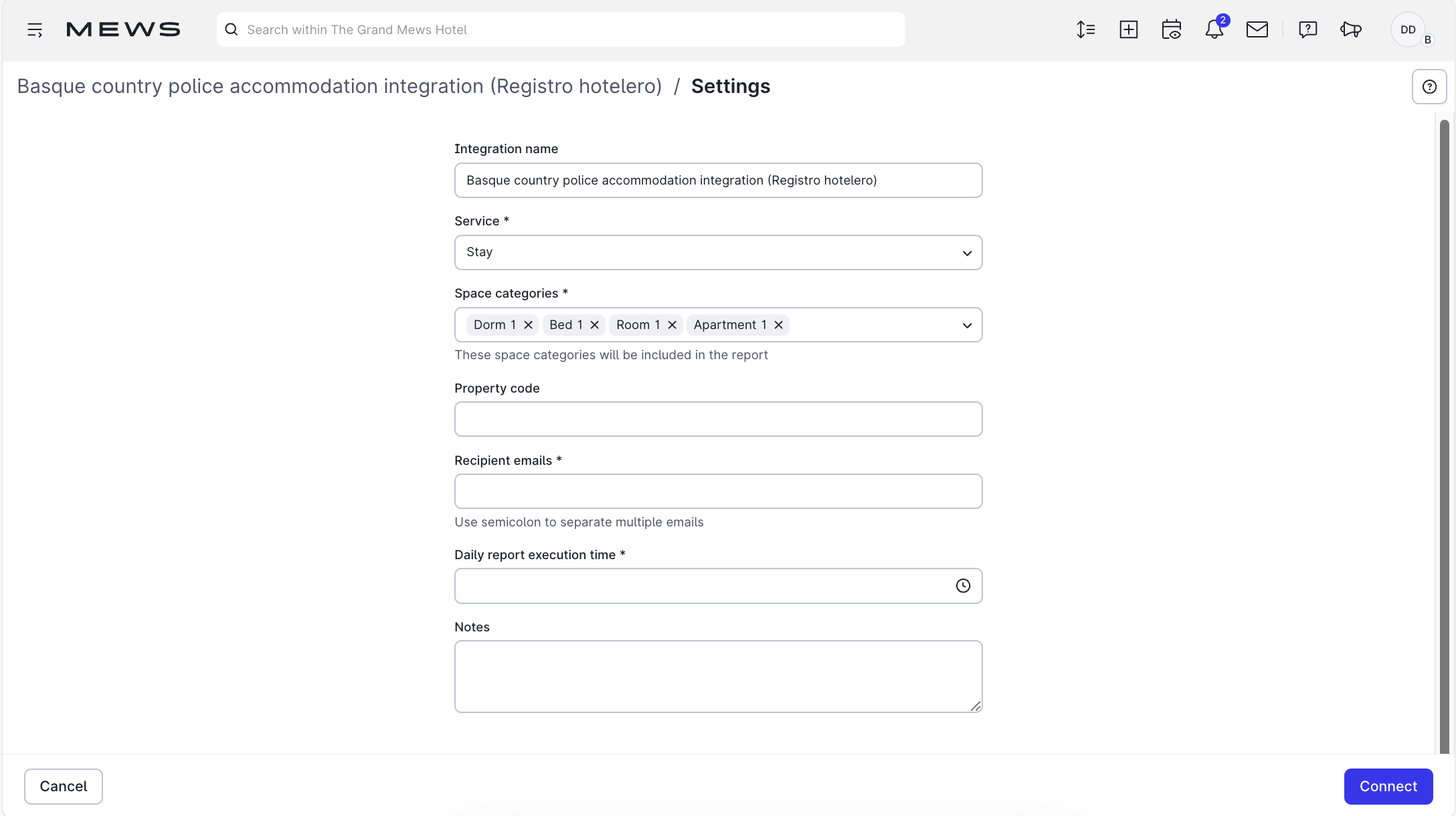Click the Daily report execution time field
Image resolution: width=1456 pixels, height=816 pixels.
(x=718, y=586)
